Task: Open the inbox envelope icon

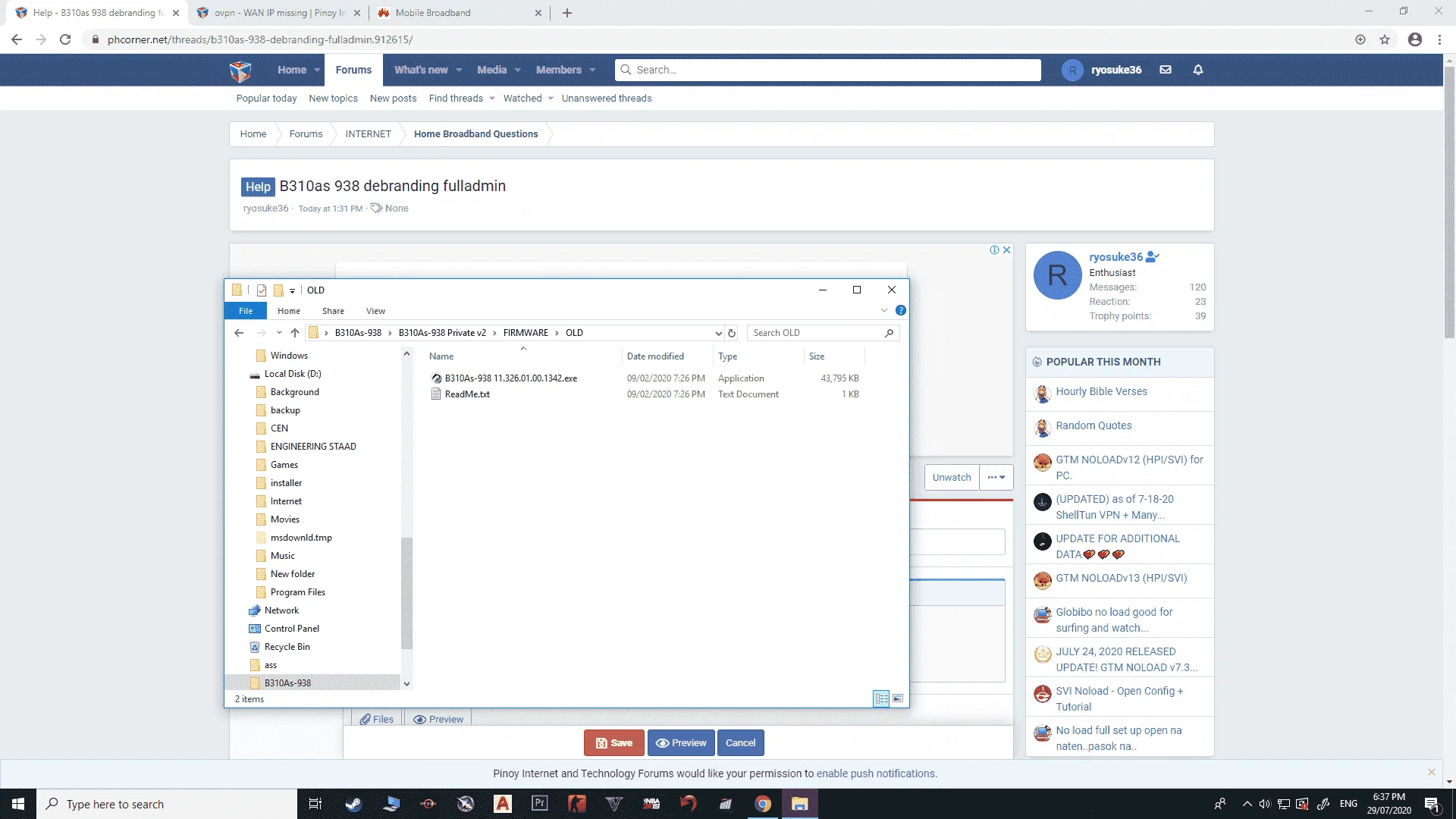Action: 1166,70
